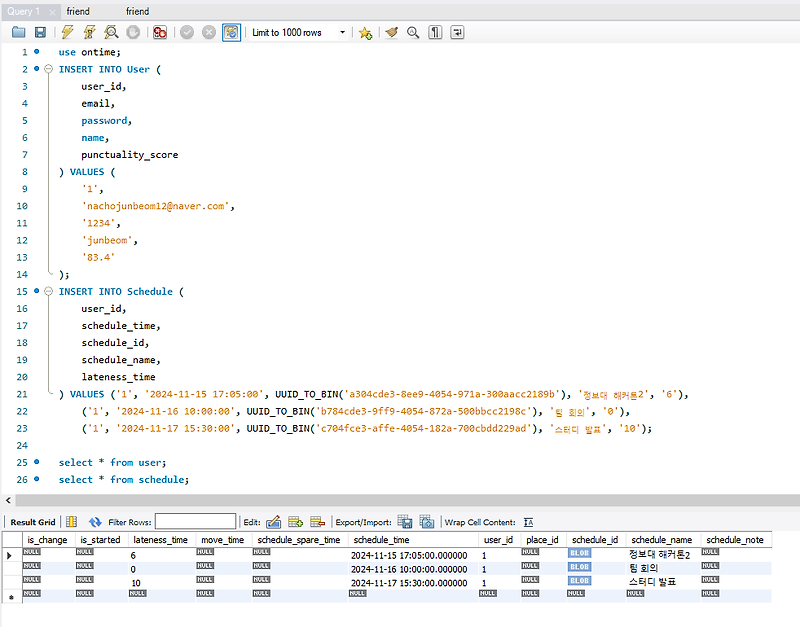Click the Filter Rows input field

coord(195,521)
